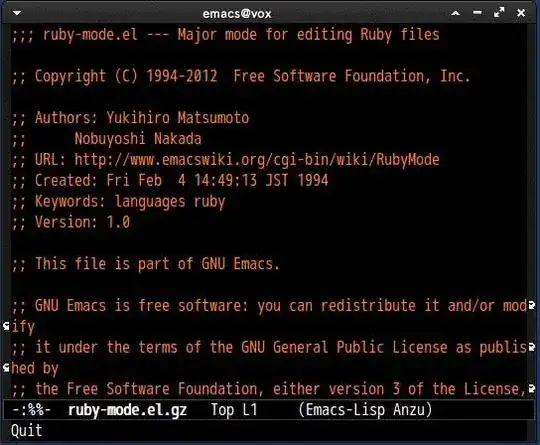This screenshot has width=540, height=445.
Task: Click the Quit message in echo area
Action: (27, 431)
